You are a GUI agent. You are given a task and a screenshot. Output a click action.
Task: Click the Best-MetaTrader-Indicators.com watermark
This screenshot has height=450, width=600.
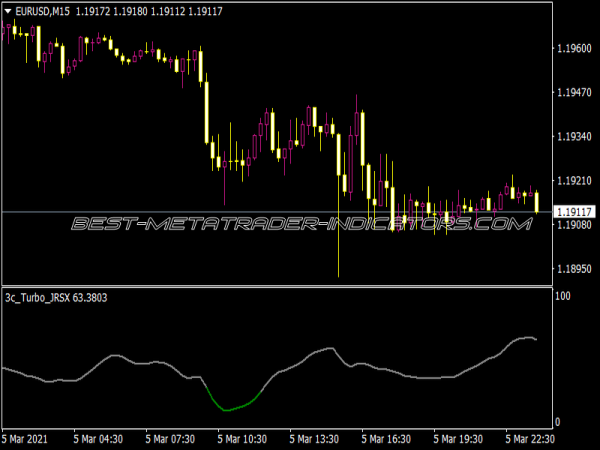click(300, 225)
